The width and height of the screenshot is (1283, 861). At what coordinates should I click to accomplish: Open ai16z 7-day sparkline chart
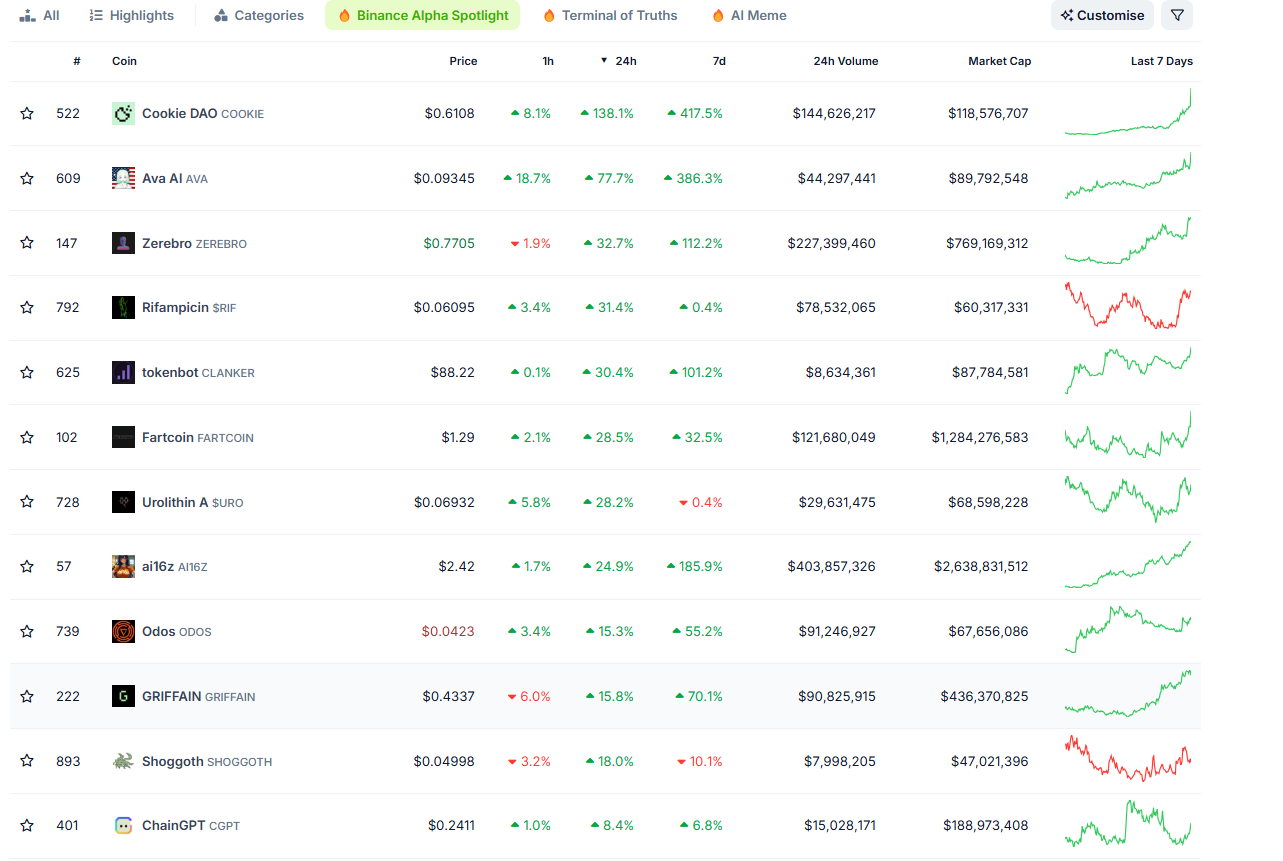1128,565
